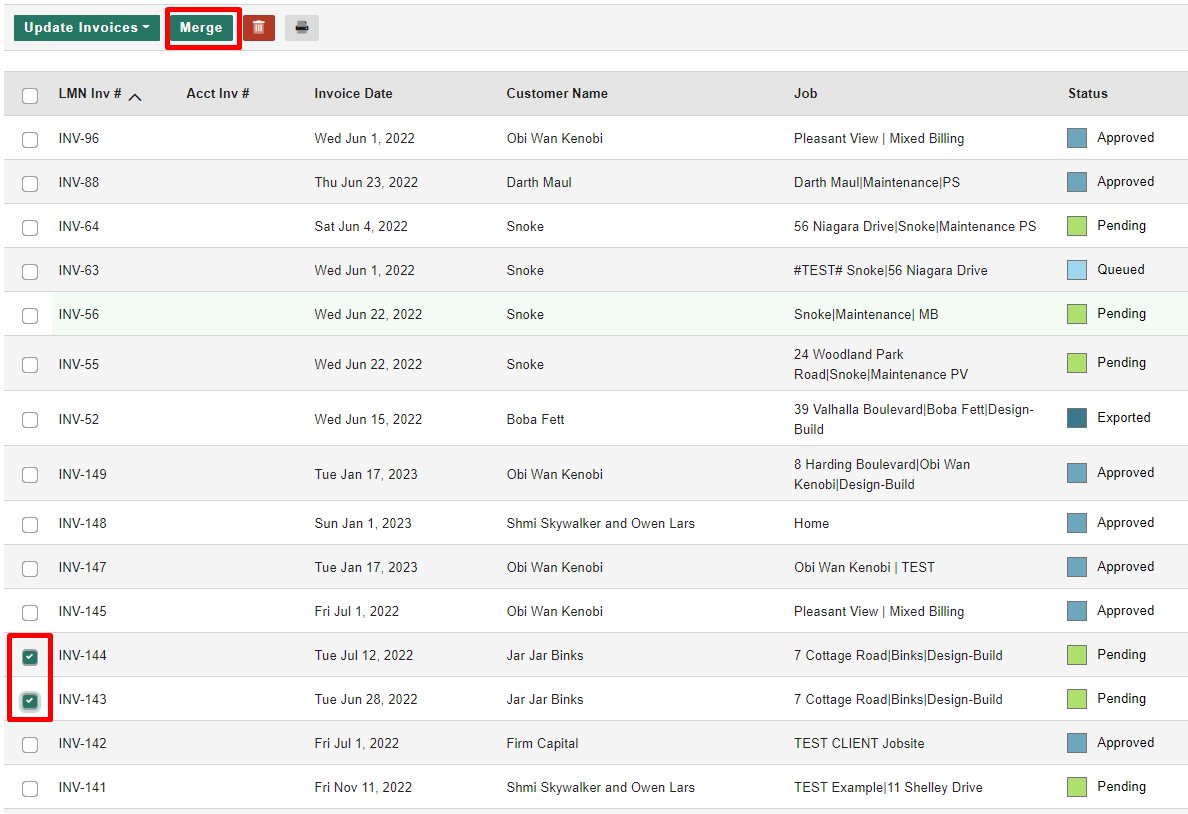
Task: Click the sort arrow beside LMN Inv #
Action: [135, 96]
